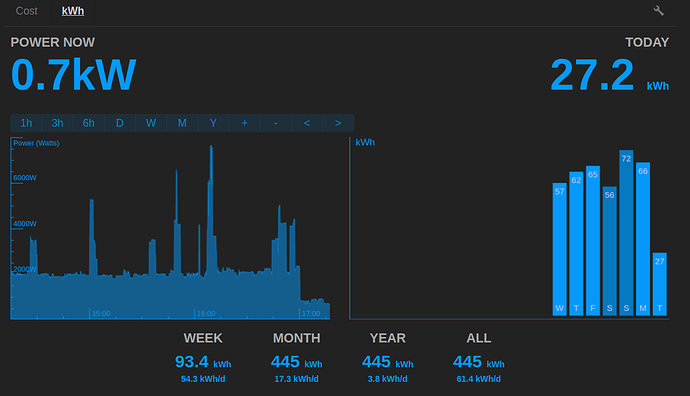The height and width of the screenshot is (396, 690).
Task: Select the 3h time range button
Action: point(58,123)
